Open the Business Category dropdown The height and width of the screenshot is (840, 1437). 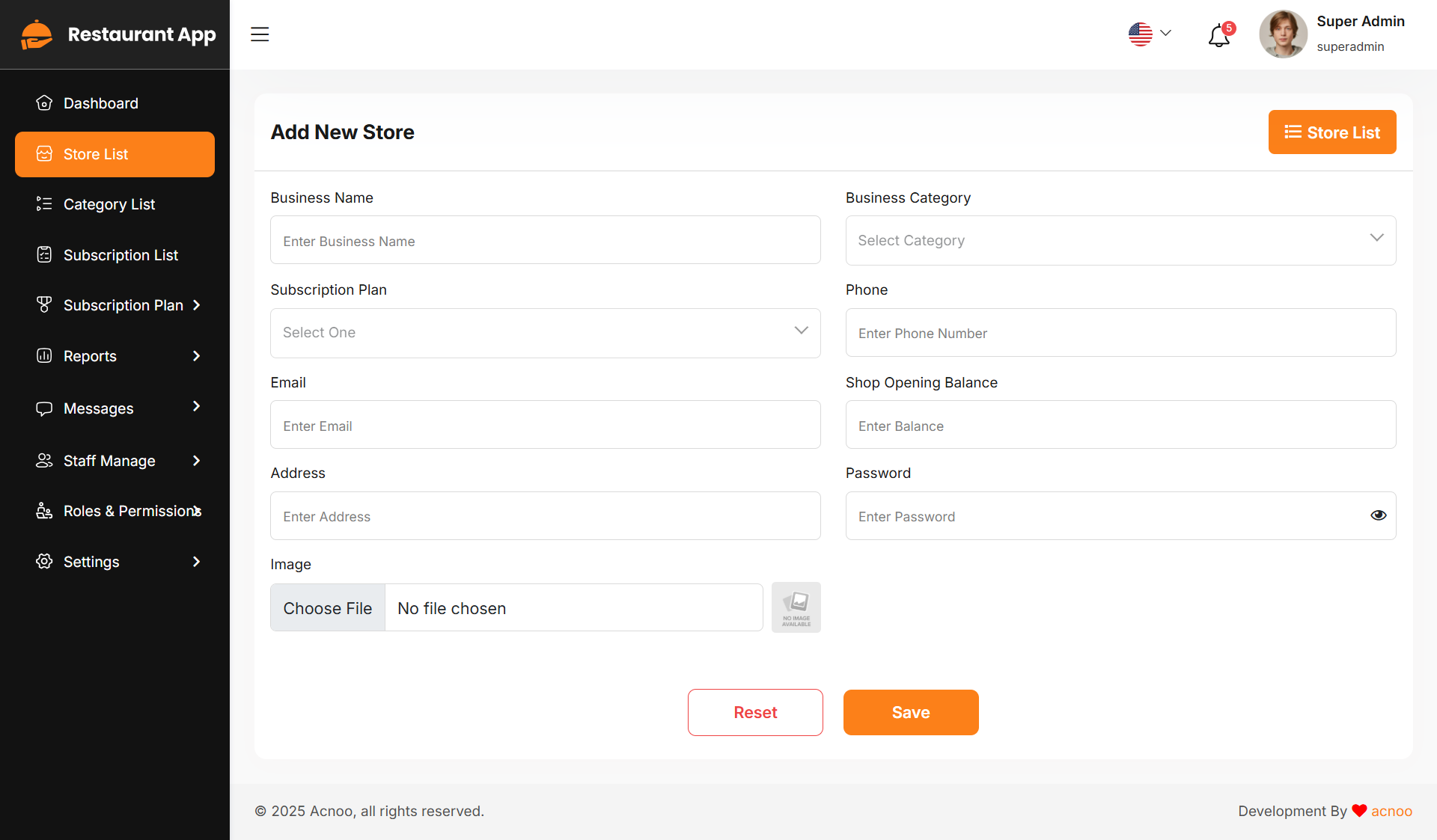1120,240
